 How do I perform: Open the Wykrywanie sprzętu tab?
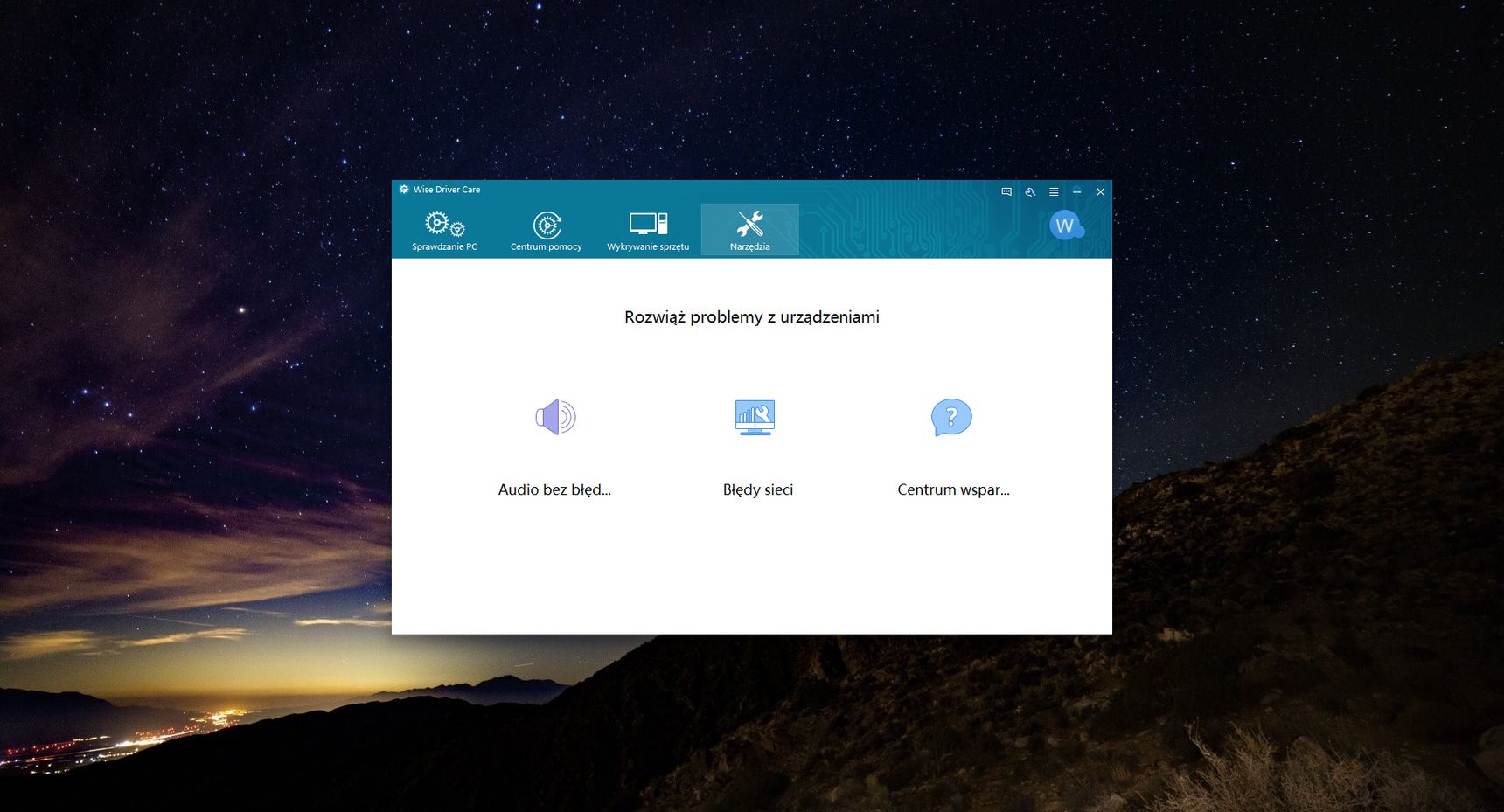tap(648, 230)
